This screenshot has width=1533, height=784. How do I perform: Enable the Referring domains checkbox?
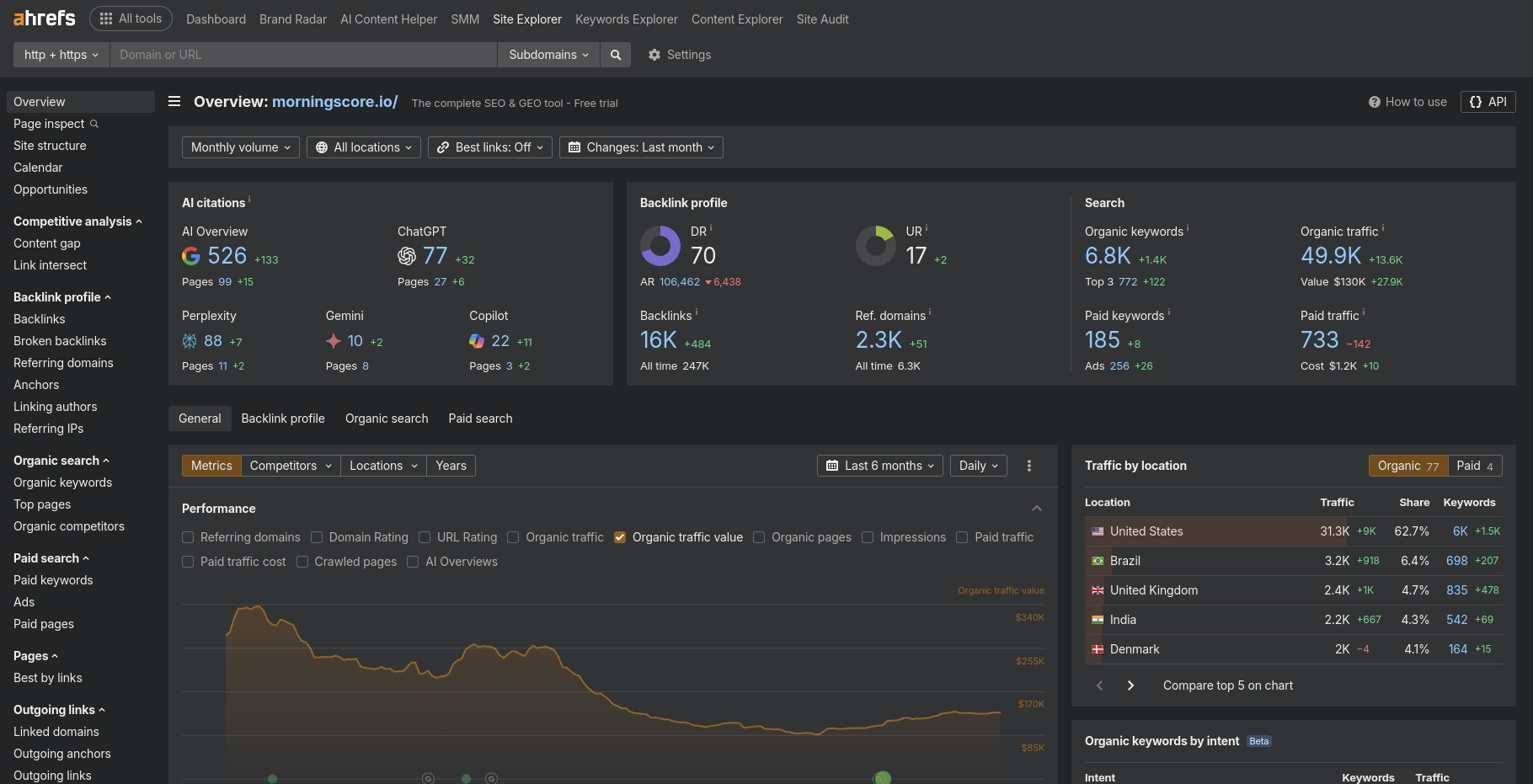(x=188, y=537)
